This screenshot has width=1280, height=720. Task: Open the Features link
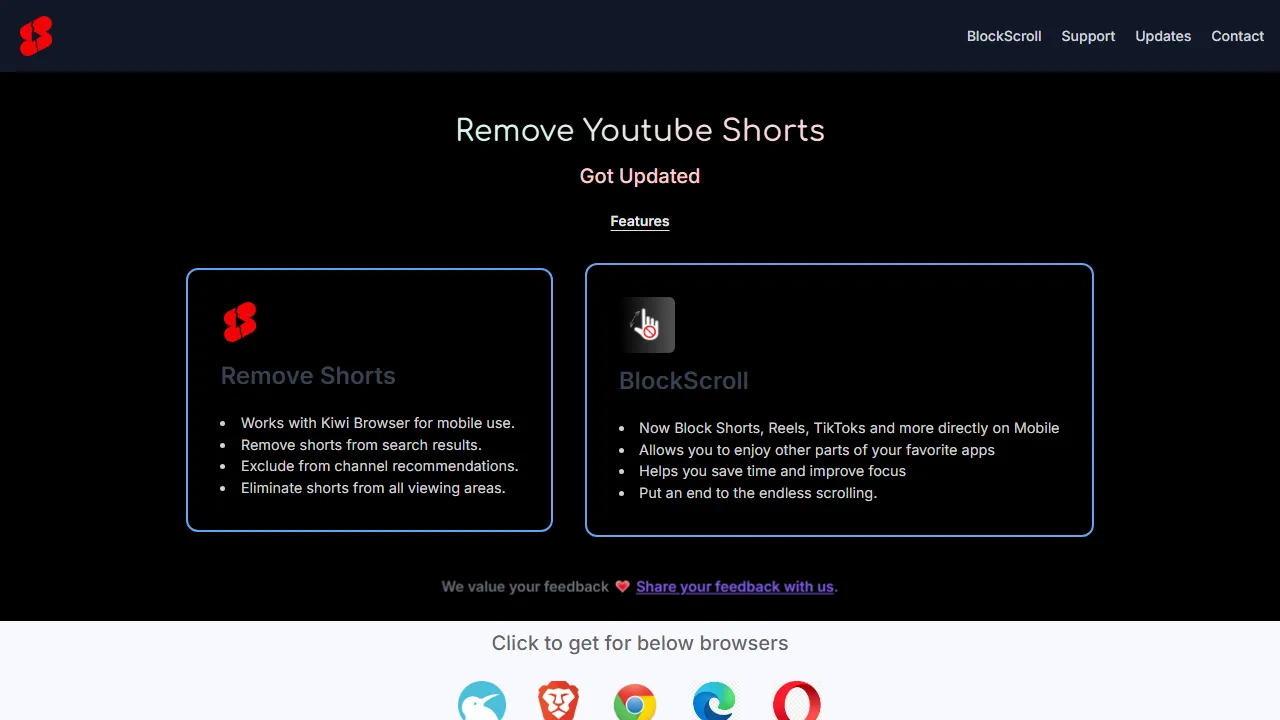point(639,221)
